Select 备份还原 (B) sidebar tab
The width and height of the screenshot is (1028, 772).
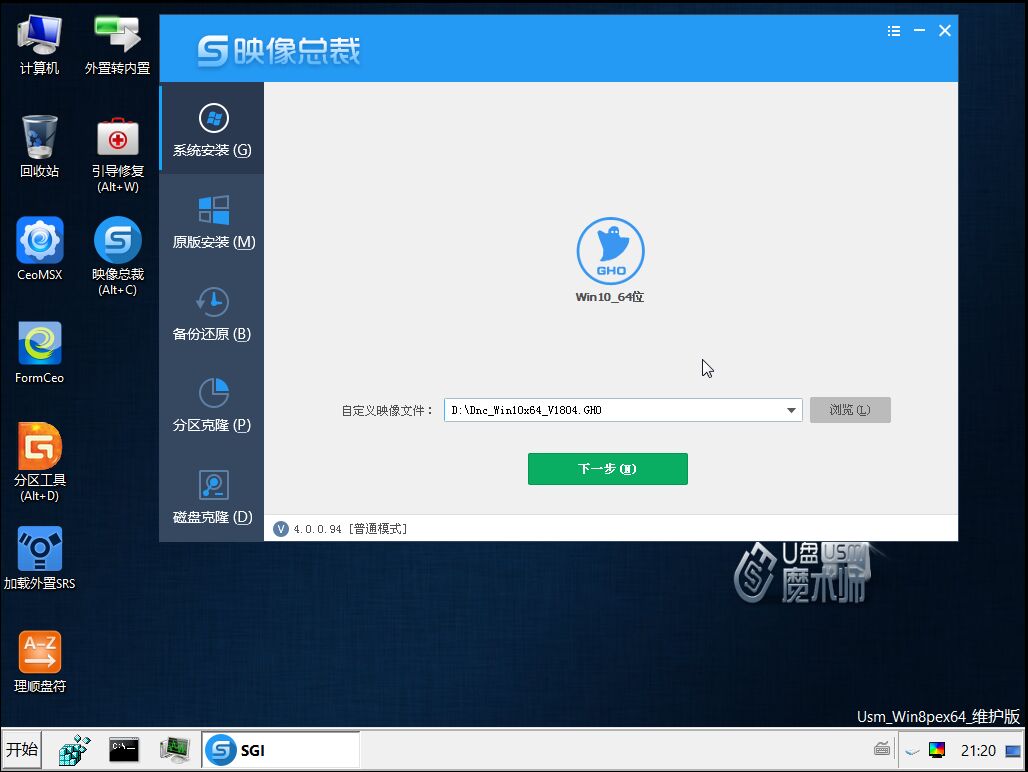pyautogui.click(x=212, y=313)
